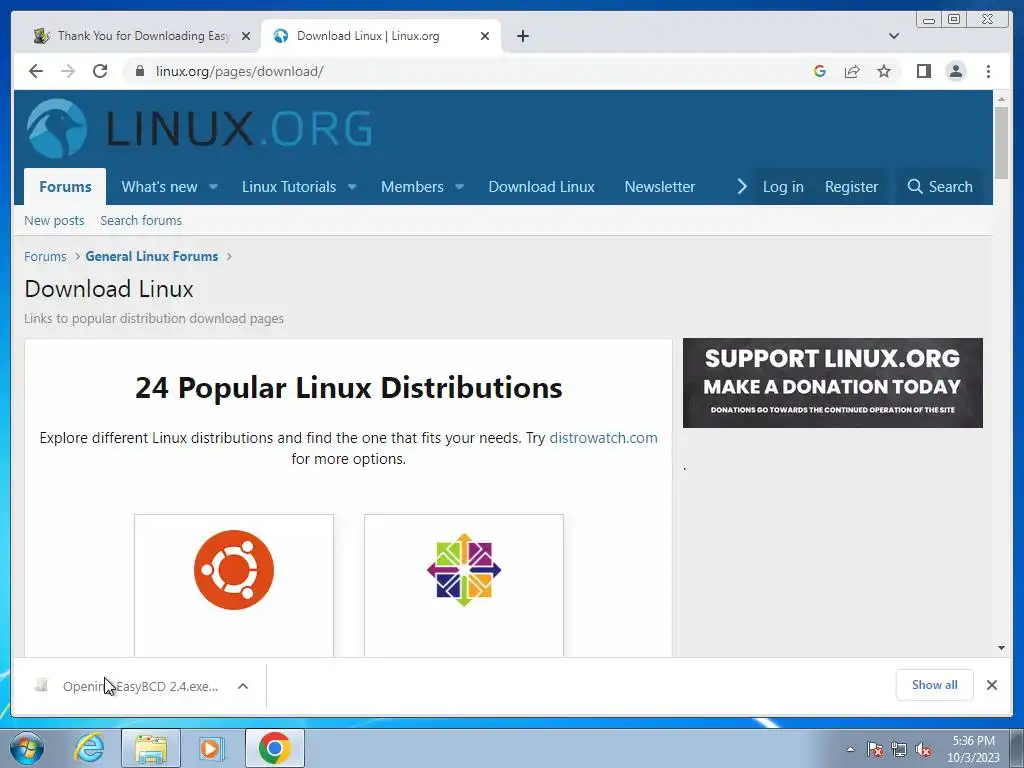Click the scrollbar down arrow
This screenshot has height=768, width=1024.
tap(1001, 648)
